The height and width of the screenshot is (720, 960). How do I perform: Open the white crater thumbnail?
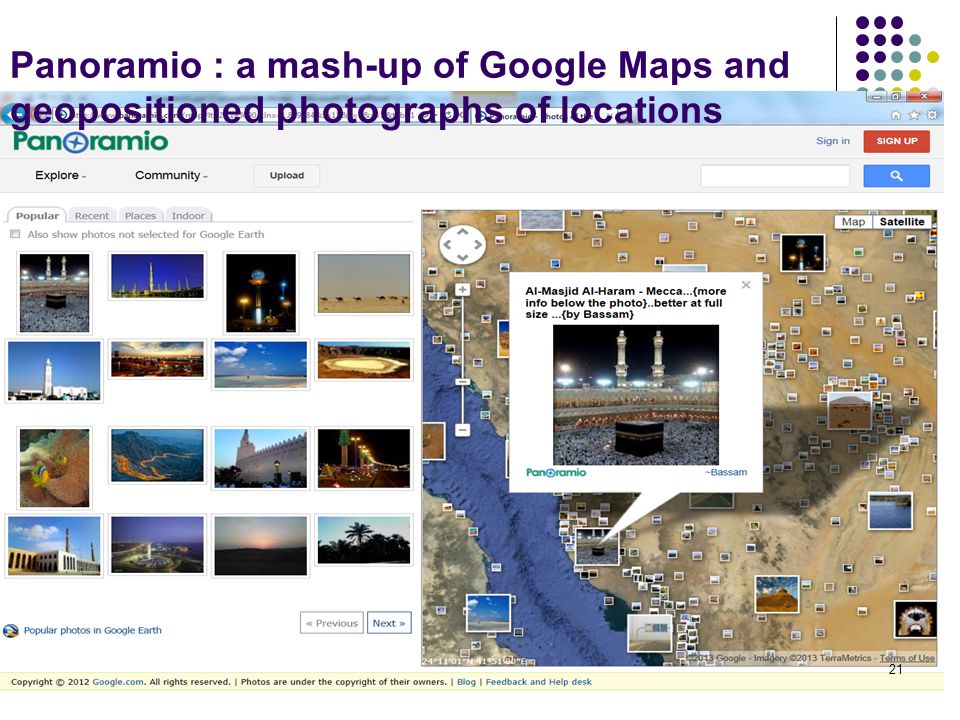click(364, 360)
